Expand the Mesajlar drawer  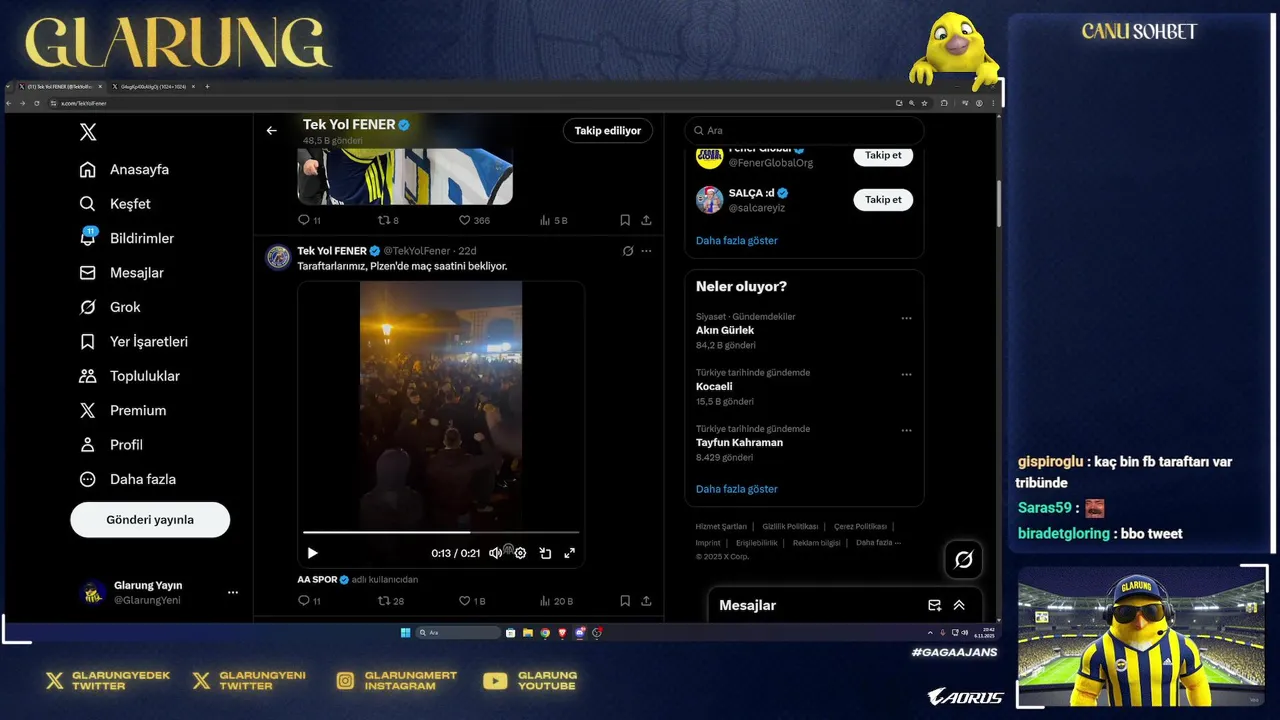pos(959,605)
